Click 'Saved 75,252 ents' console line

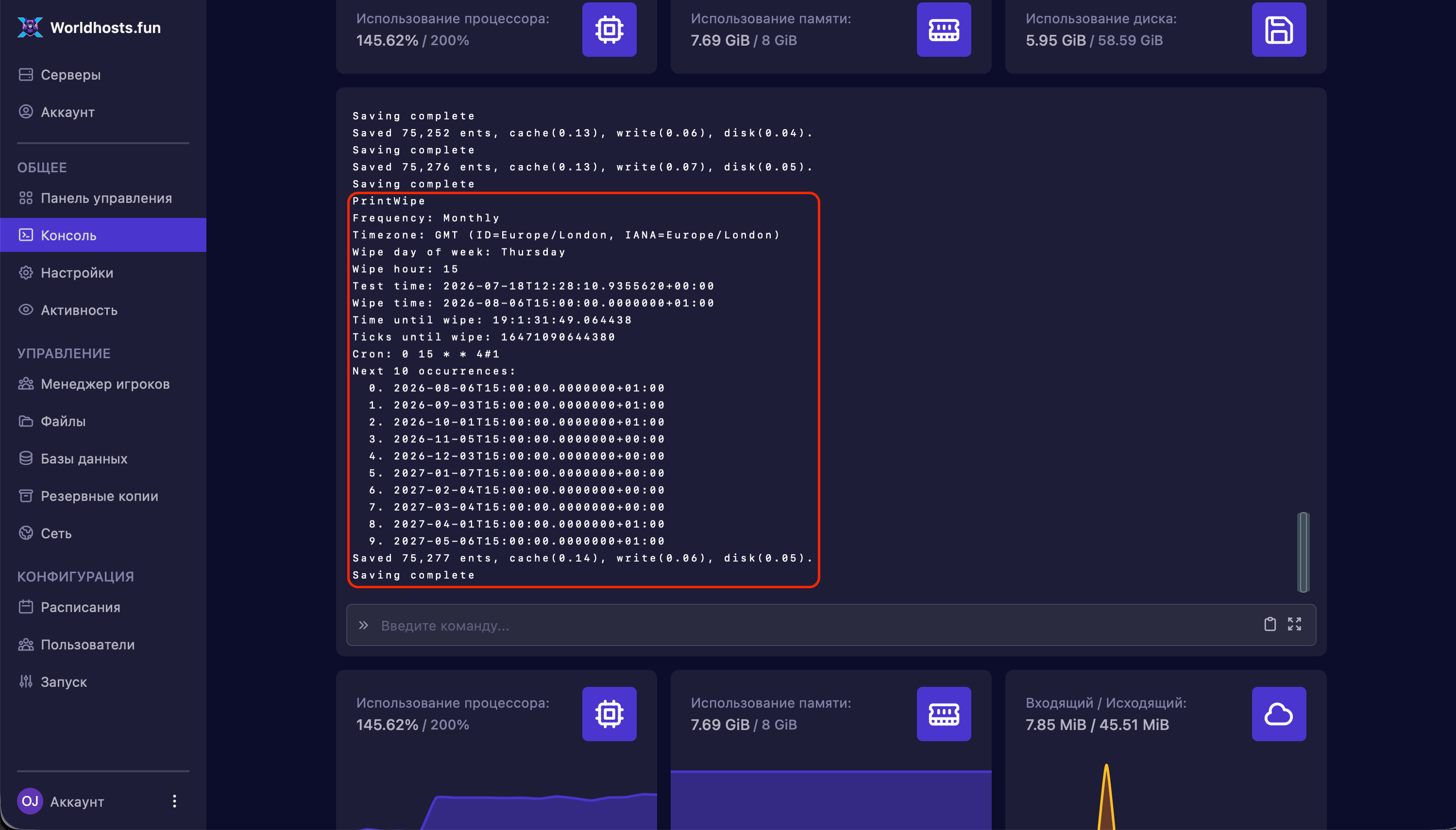point(583,133)
